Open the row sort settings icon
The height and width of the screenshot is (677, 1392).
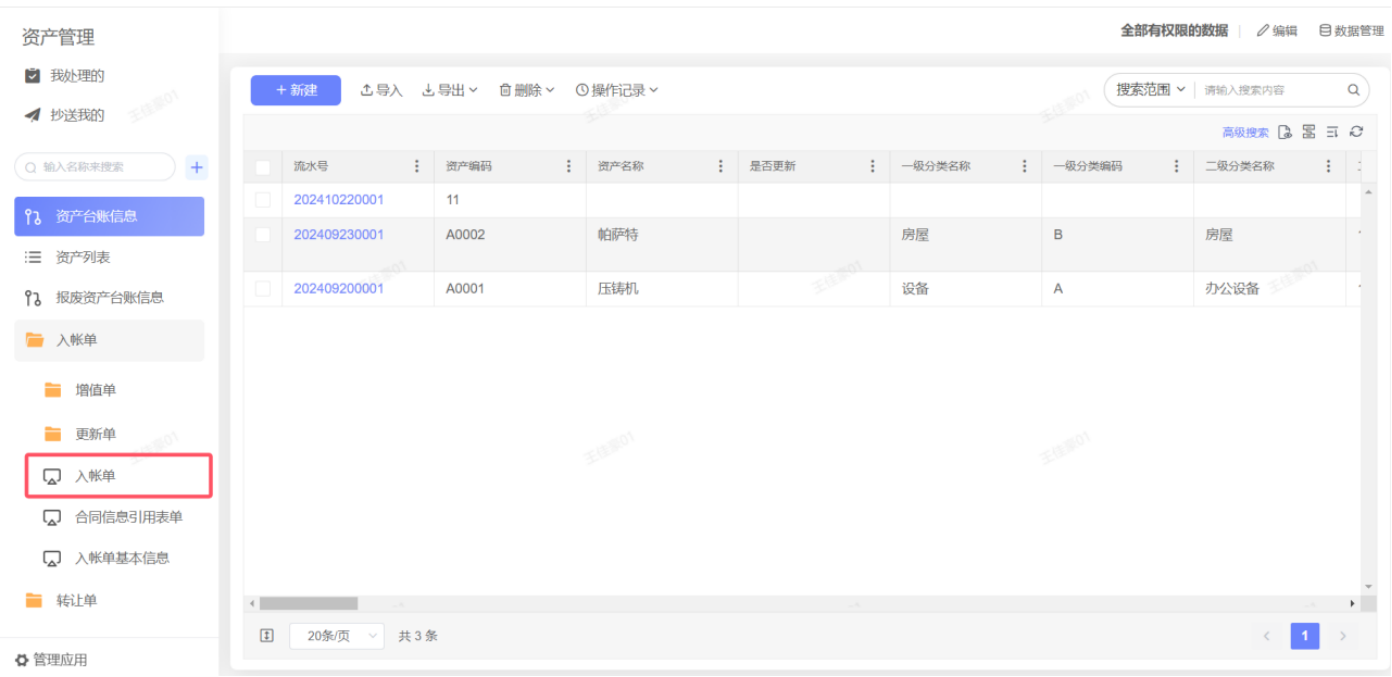pos(1332,132)
